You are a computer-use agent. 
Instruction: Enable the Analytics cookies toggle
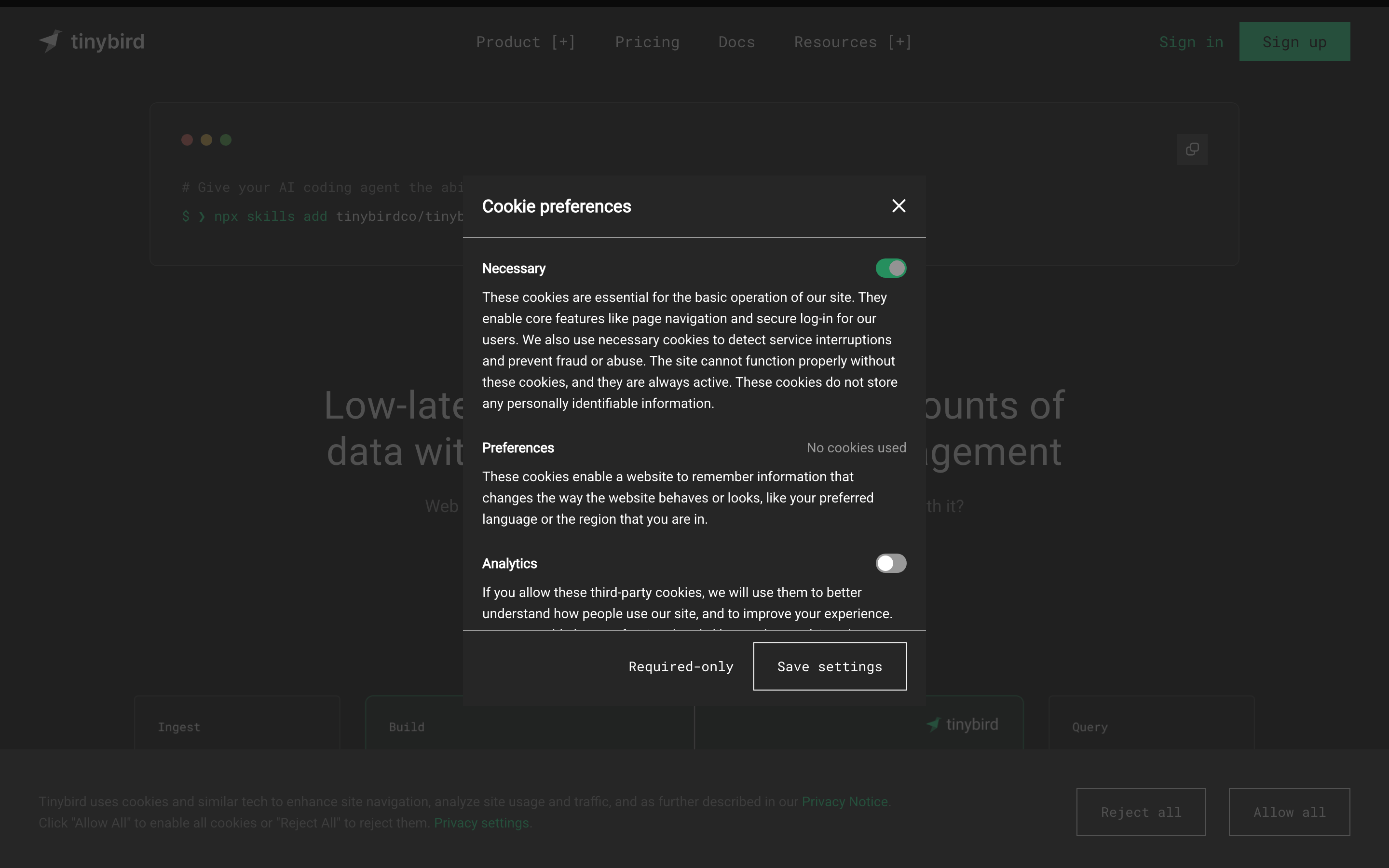(x=891, y=563)
